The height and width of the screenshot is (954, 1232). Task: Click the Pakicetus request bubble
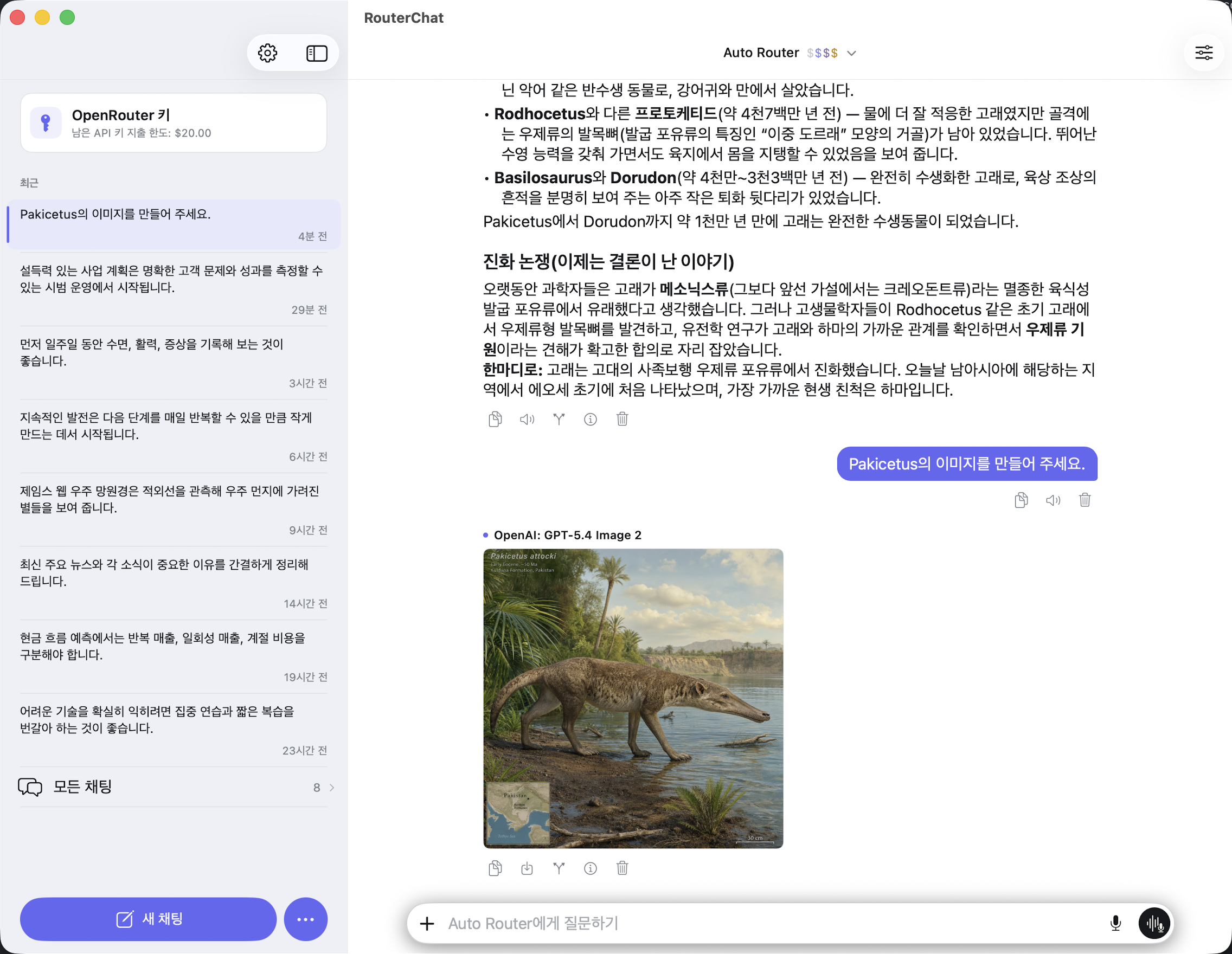point(967,463)
